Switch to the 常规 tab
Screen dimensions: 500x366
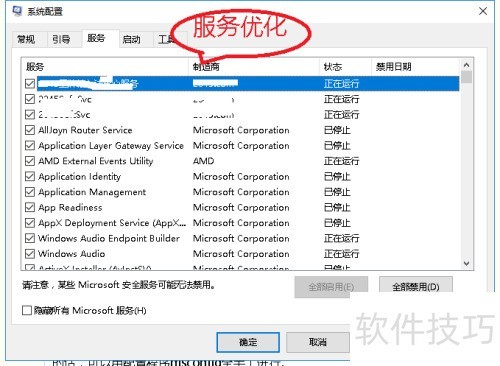click(26, 40)
